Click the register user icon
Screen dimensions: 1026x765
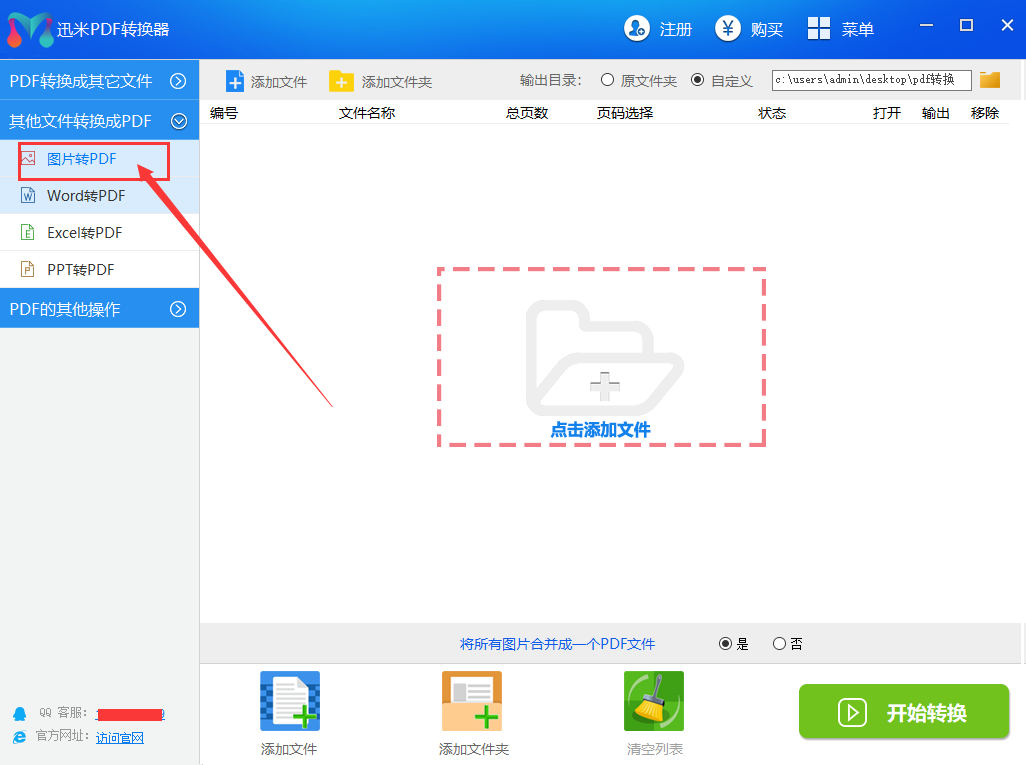click(637, 29)
